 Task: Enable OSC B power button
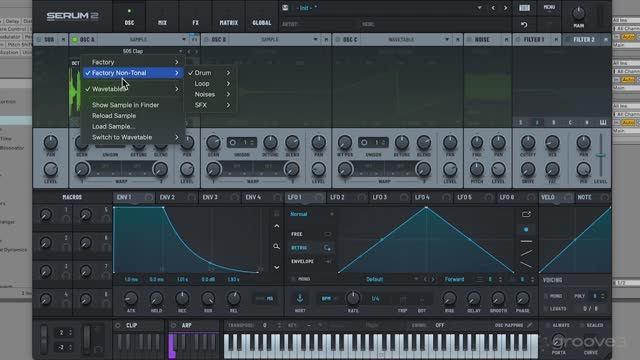click(206, 40)
